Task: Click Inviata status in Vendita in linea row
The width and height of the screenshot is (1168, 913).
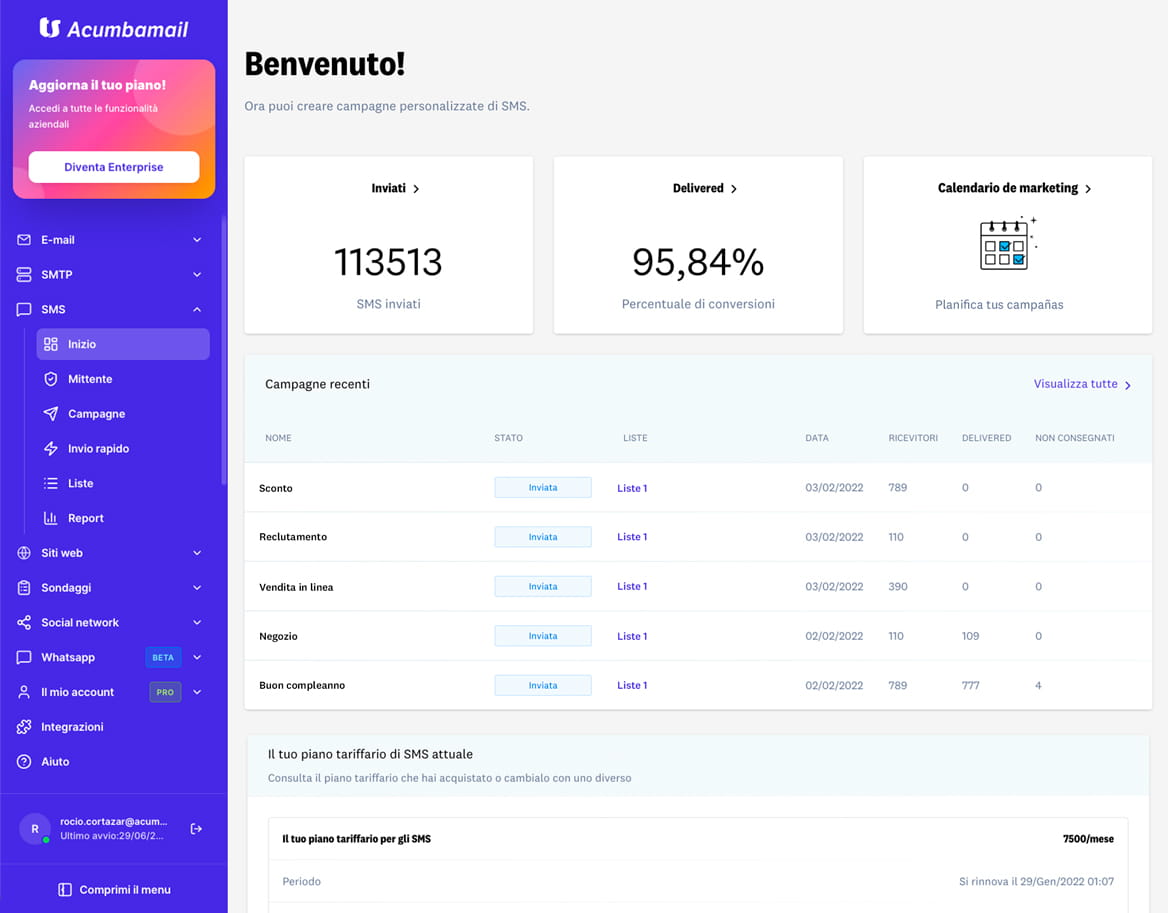Action: click(x=543, y=587)
